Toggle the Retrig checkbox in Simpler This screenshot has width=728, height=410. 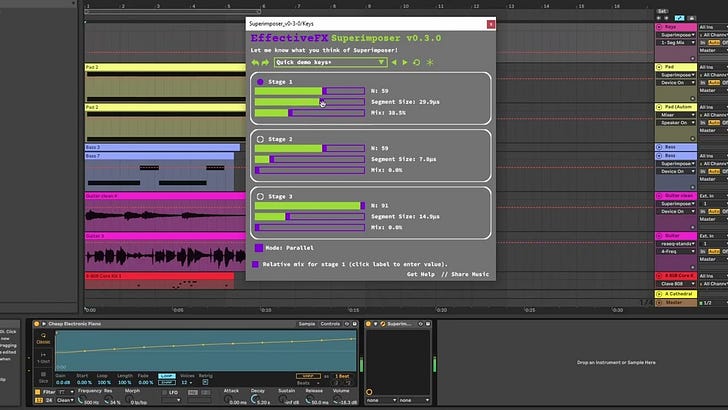click(205, 382)
